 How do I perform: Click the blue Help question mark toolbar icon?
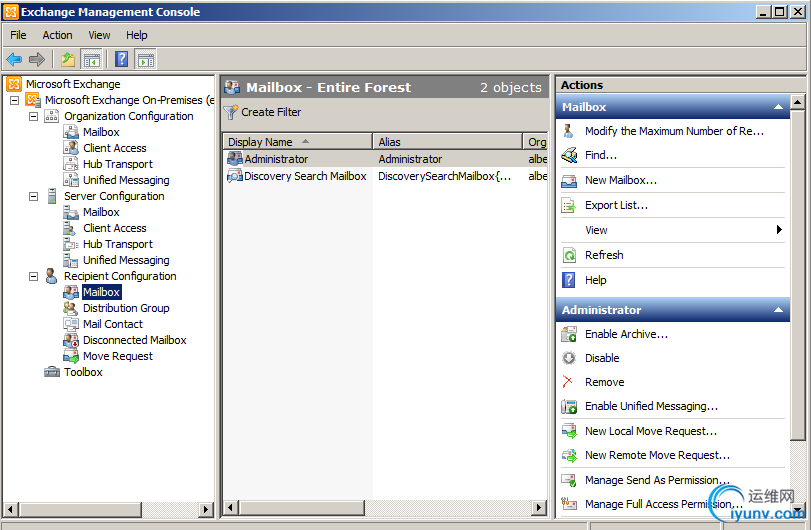(122, 59)
